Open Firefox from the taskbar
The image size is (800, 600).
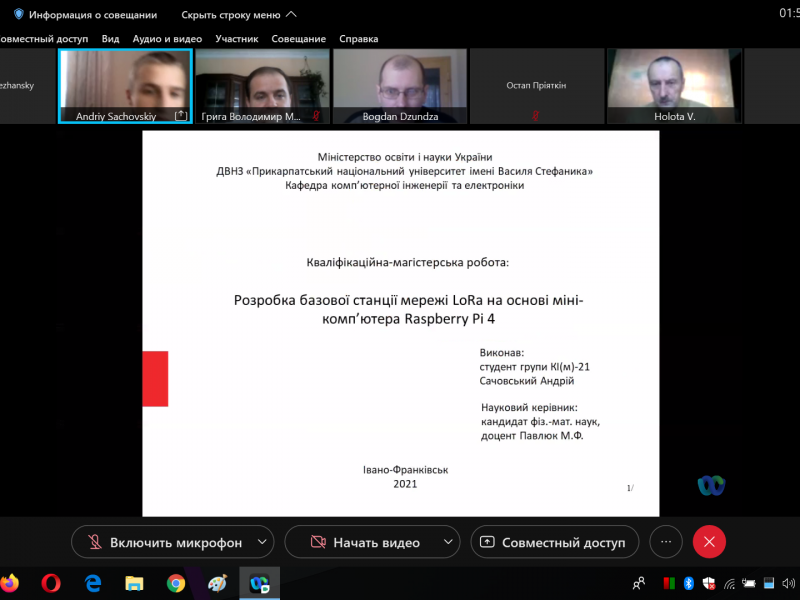pyautogui.click(x=10, y=582)
